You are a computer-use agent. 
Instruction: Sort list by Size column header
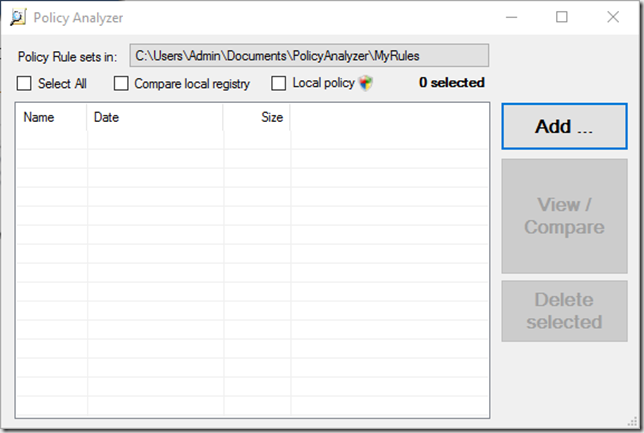[257, 117]
